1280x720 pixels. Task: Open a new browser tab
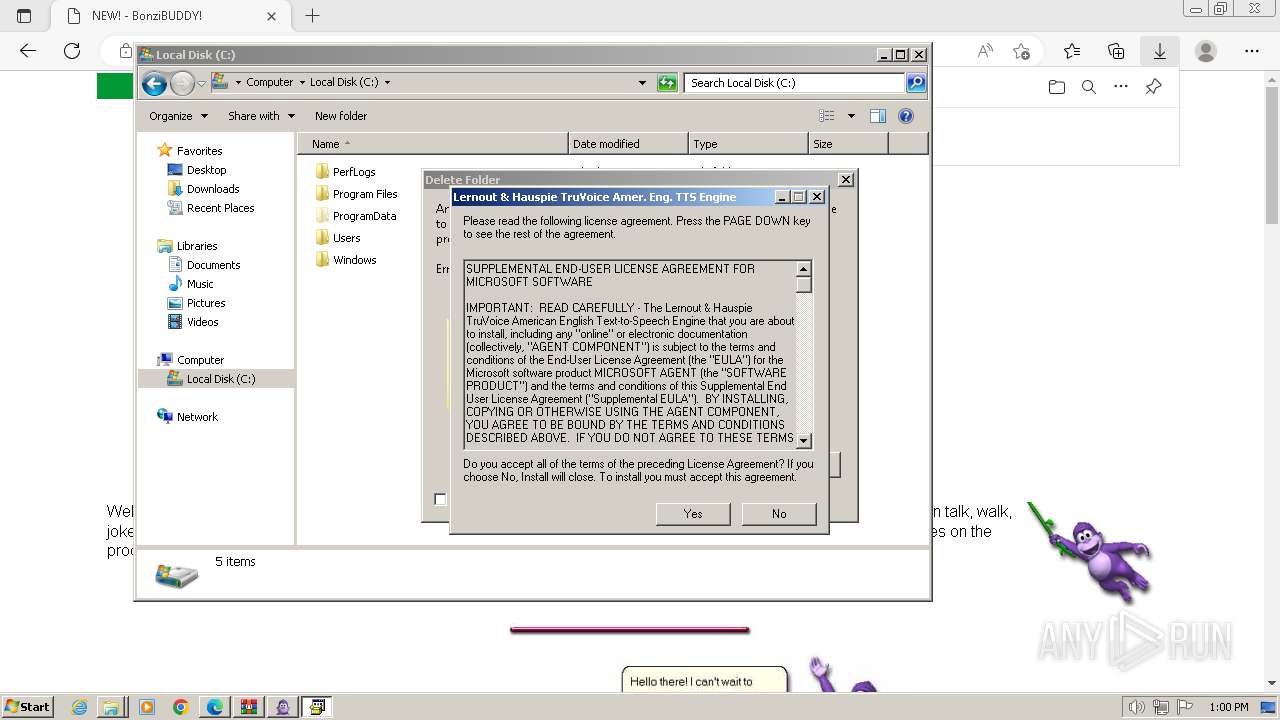pos(312,16)
